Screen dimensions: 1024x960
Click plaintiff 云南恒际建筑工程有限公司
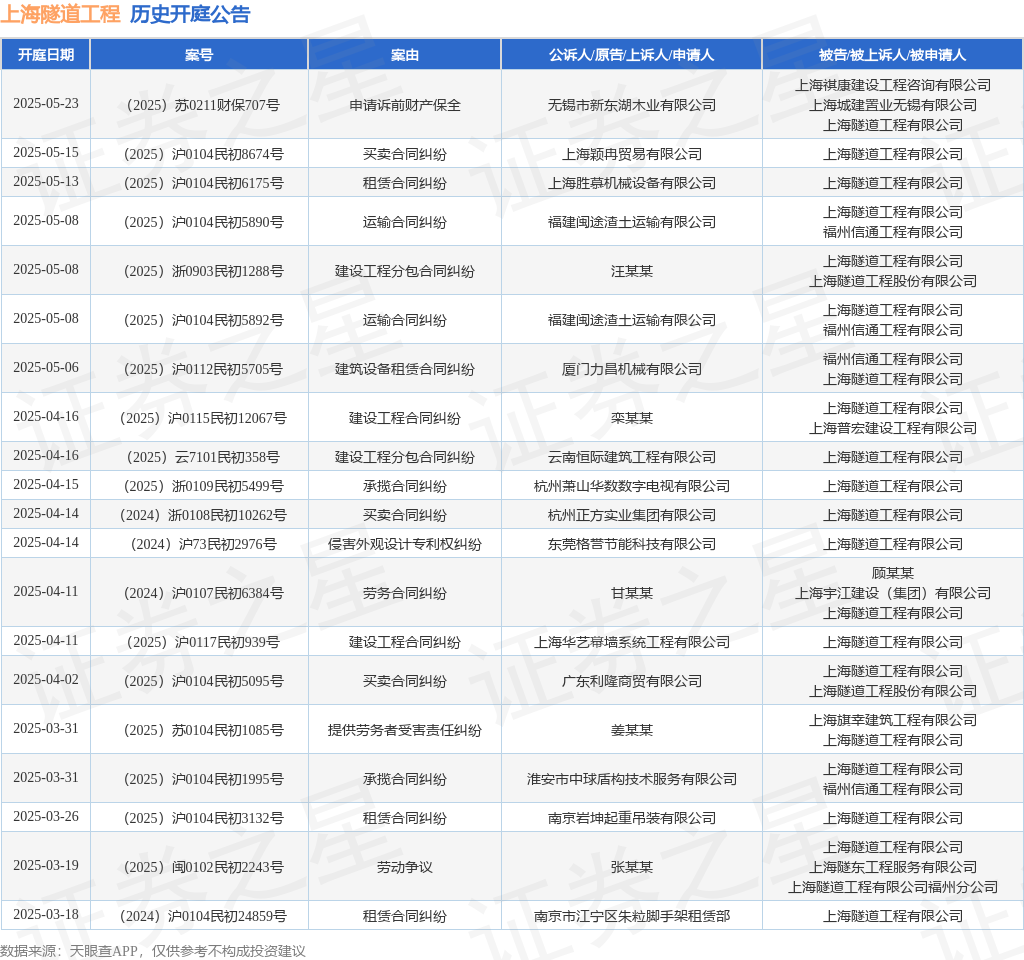(632, 457)
